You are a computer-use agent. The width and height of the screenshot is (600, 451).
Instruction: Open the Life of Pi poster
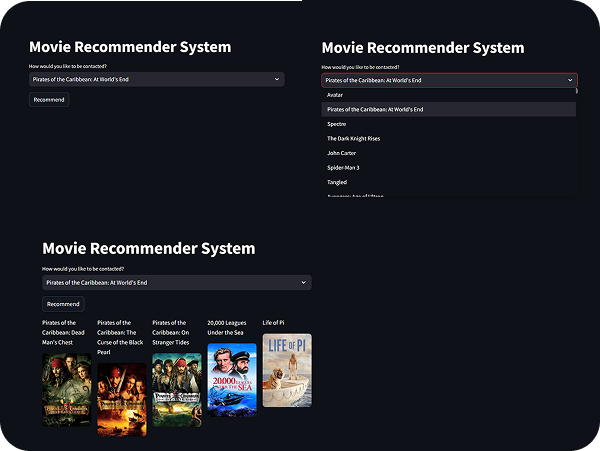point(287,370)
